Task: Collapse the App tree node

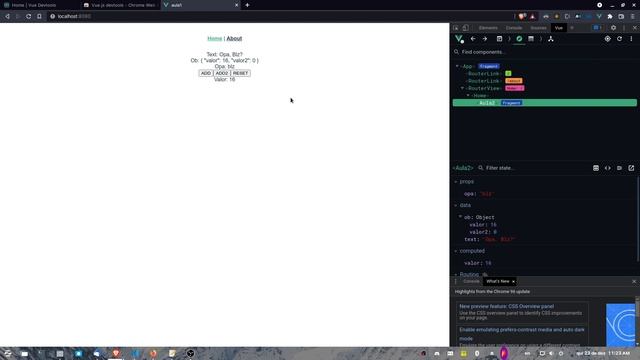Action: [x=457, y=66]
